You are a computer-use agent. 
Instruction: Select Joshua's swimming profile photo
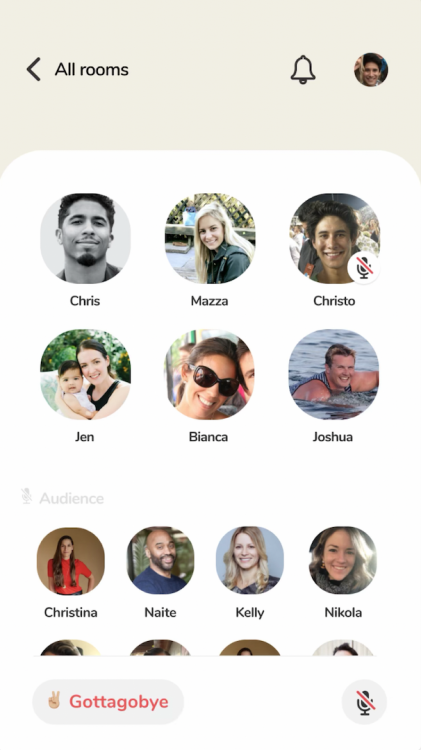pyautogui.click(x=334, y=374)
